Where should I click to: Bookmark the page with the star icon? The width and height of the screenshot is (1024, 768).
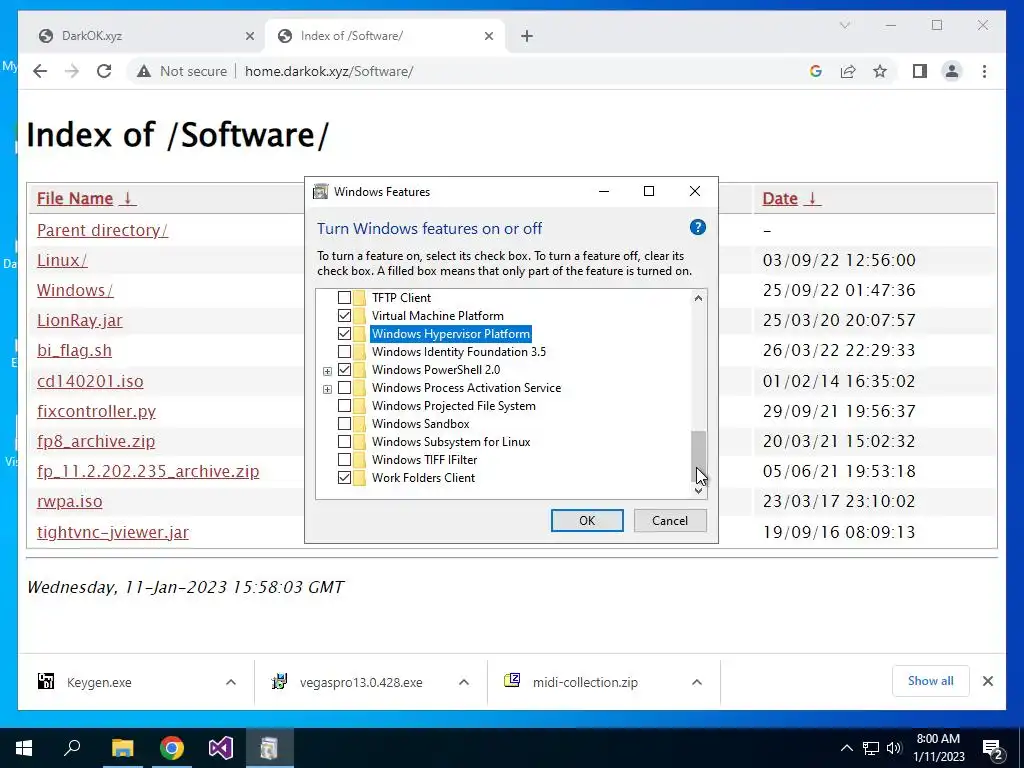(x=880, y=71)
